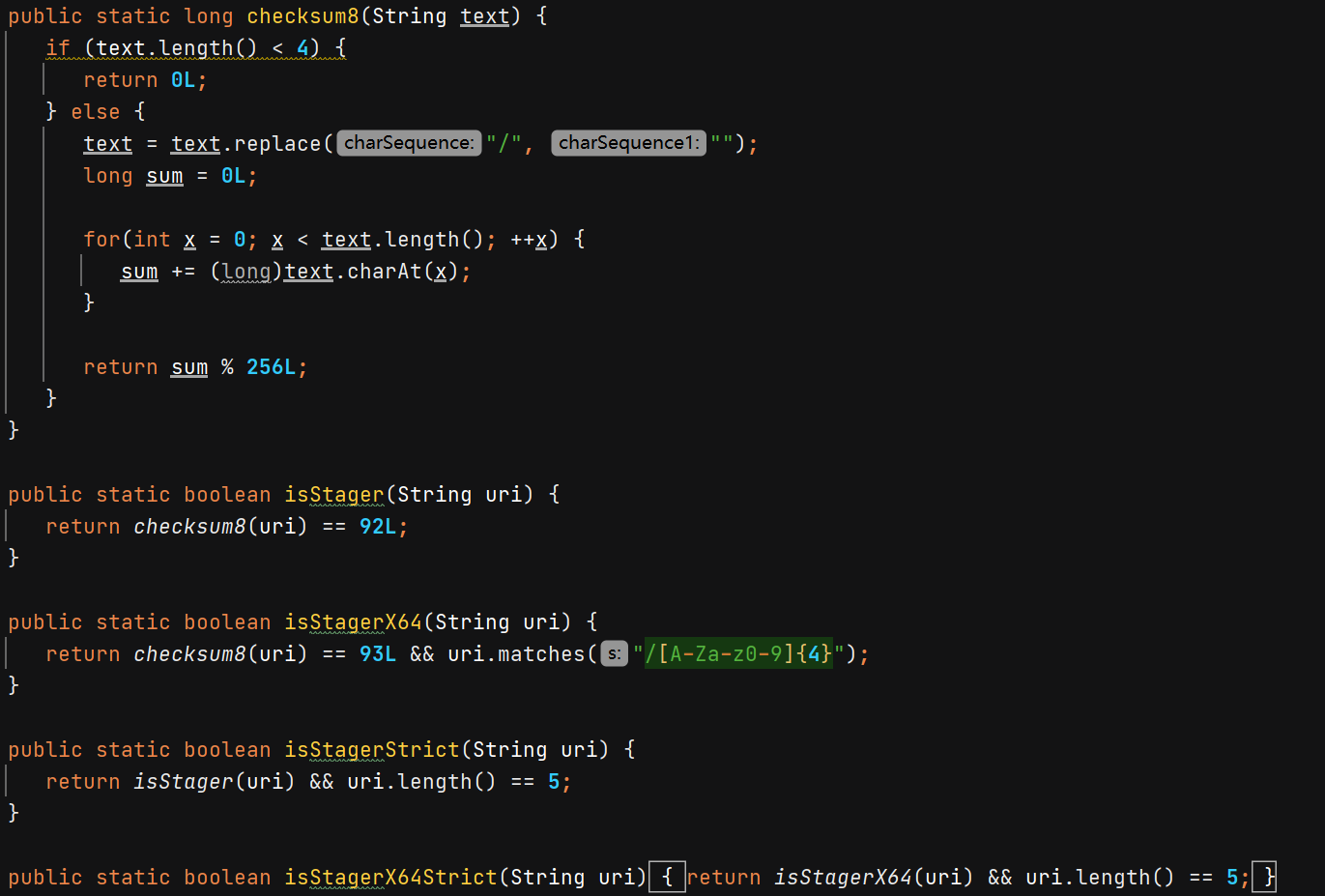Click the charSequence: parameter hint
This screenshot has width=1325, height=896.
tap(409, 143)
